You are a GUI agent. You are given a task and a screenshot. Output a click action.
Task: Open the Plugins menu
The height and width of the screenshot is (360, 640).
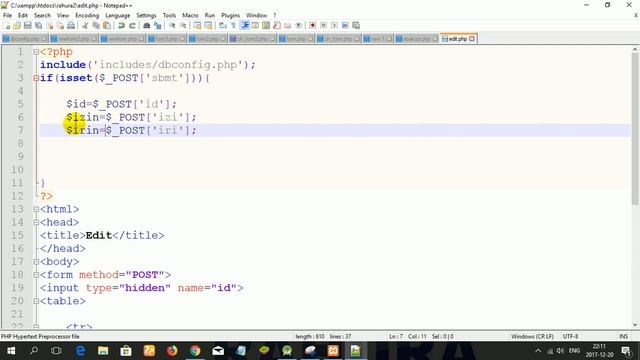point(231,16)
